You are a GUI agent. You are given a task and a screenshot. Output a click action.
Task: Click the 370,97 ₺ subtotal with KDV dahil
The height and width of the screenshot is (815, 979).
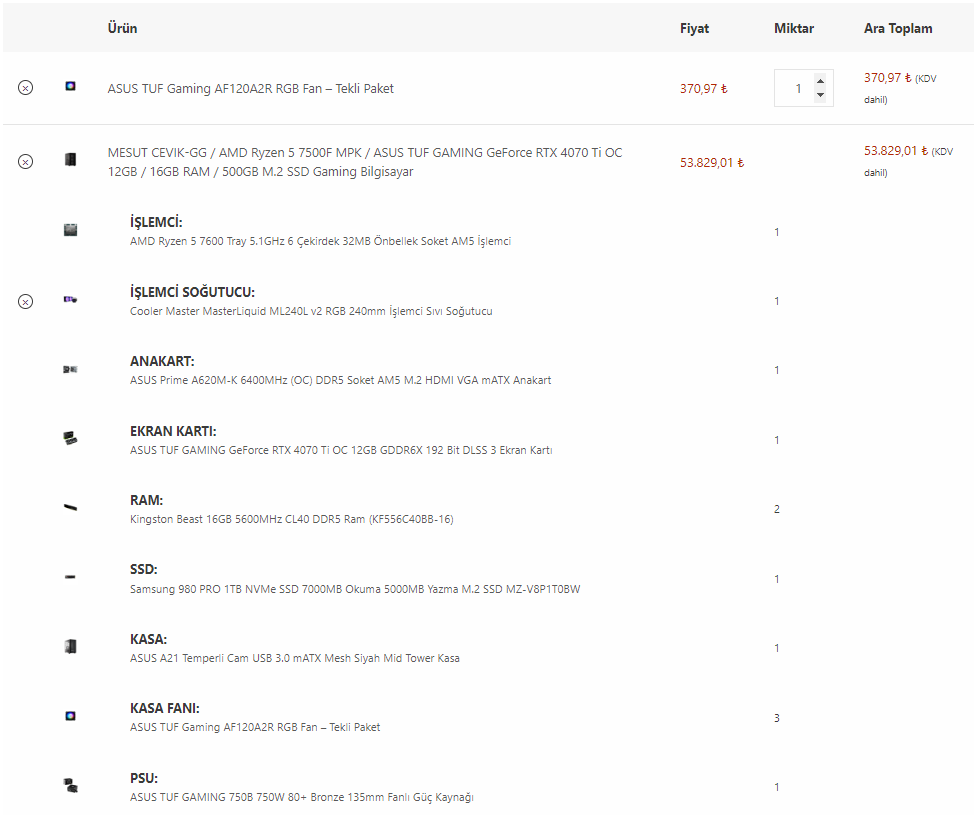[x=900, y=88]
